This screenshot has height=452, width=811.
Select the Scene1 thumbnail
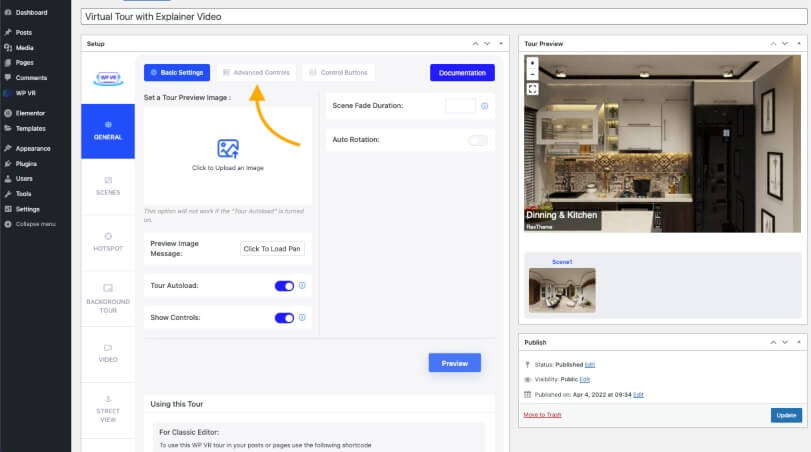(x=562, y=290)
